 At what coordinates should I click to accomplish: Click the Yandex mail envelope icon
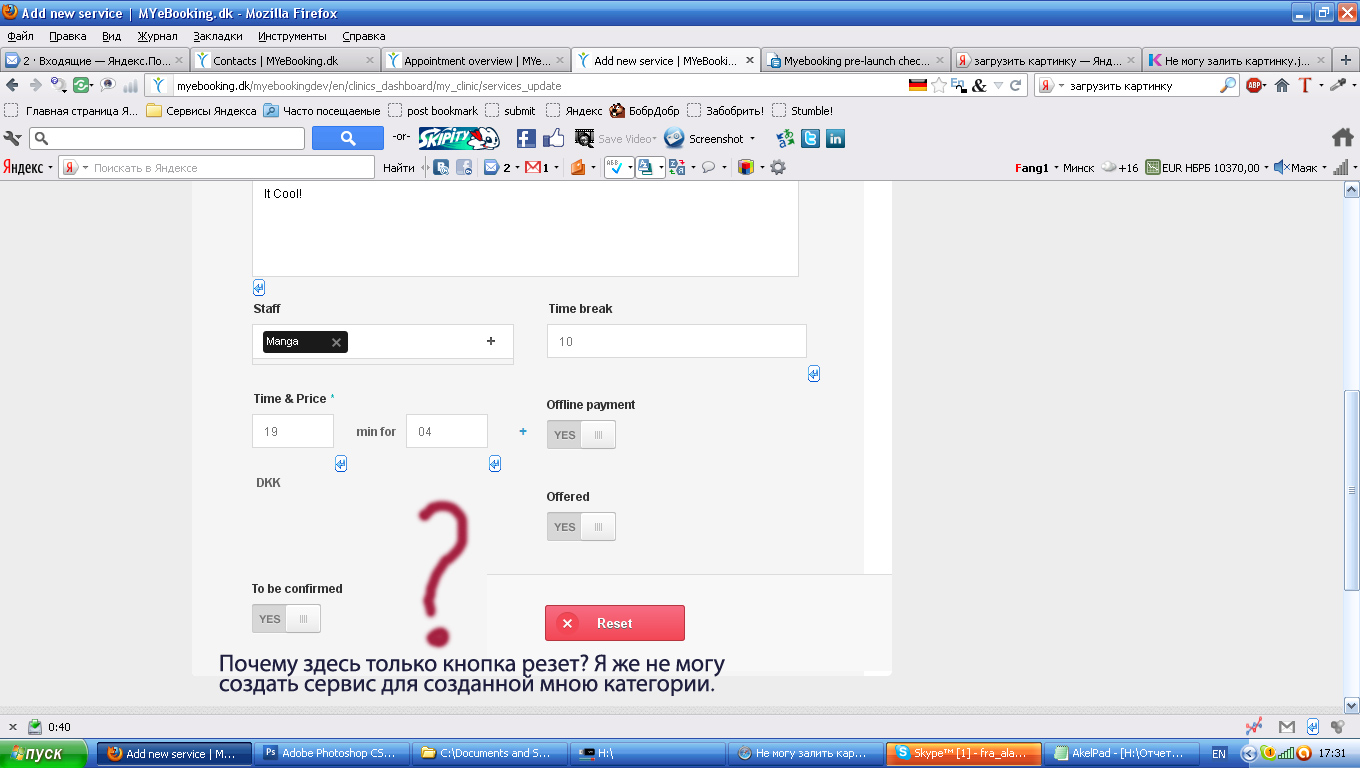pos(491,167)
